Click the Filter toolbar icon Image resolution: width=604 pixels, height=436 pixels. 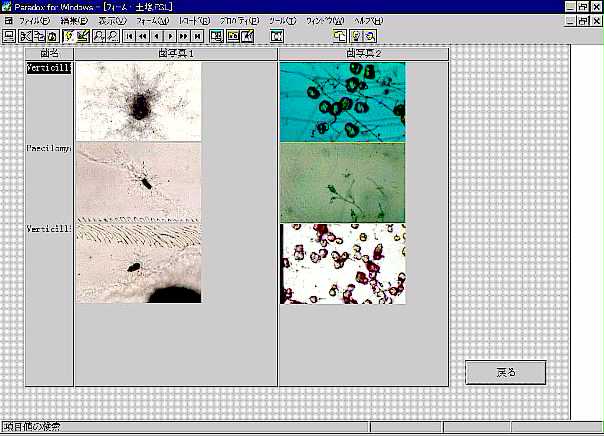click(x=216, y=36)
